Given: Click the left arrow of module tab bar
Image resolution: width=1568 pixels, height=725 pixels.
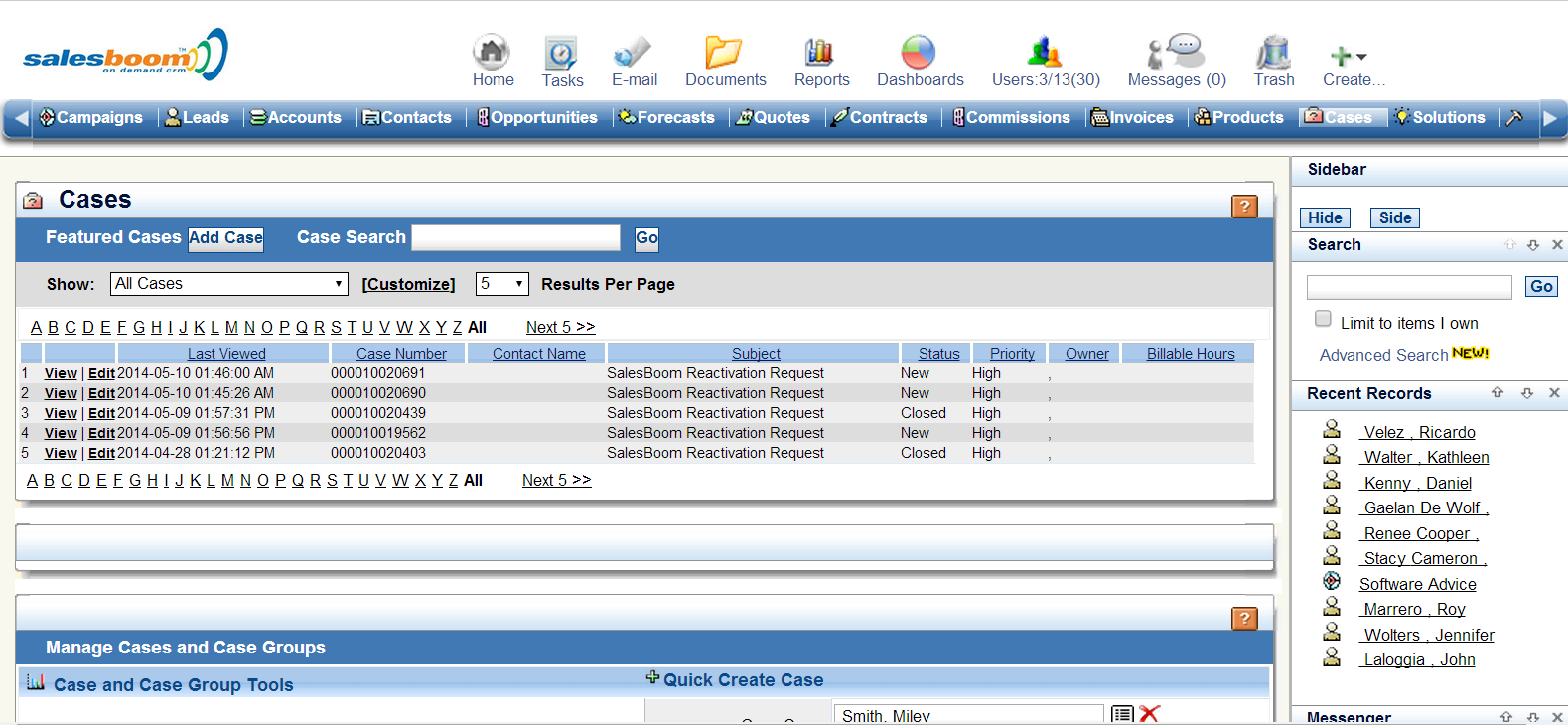Looking at the screenshot, I should tap(20, 118).
